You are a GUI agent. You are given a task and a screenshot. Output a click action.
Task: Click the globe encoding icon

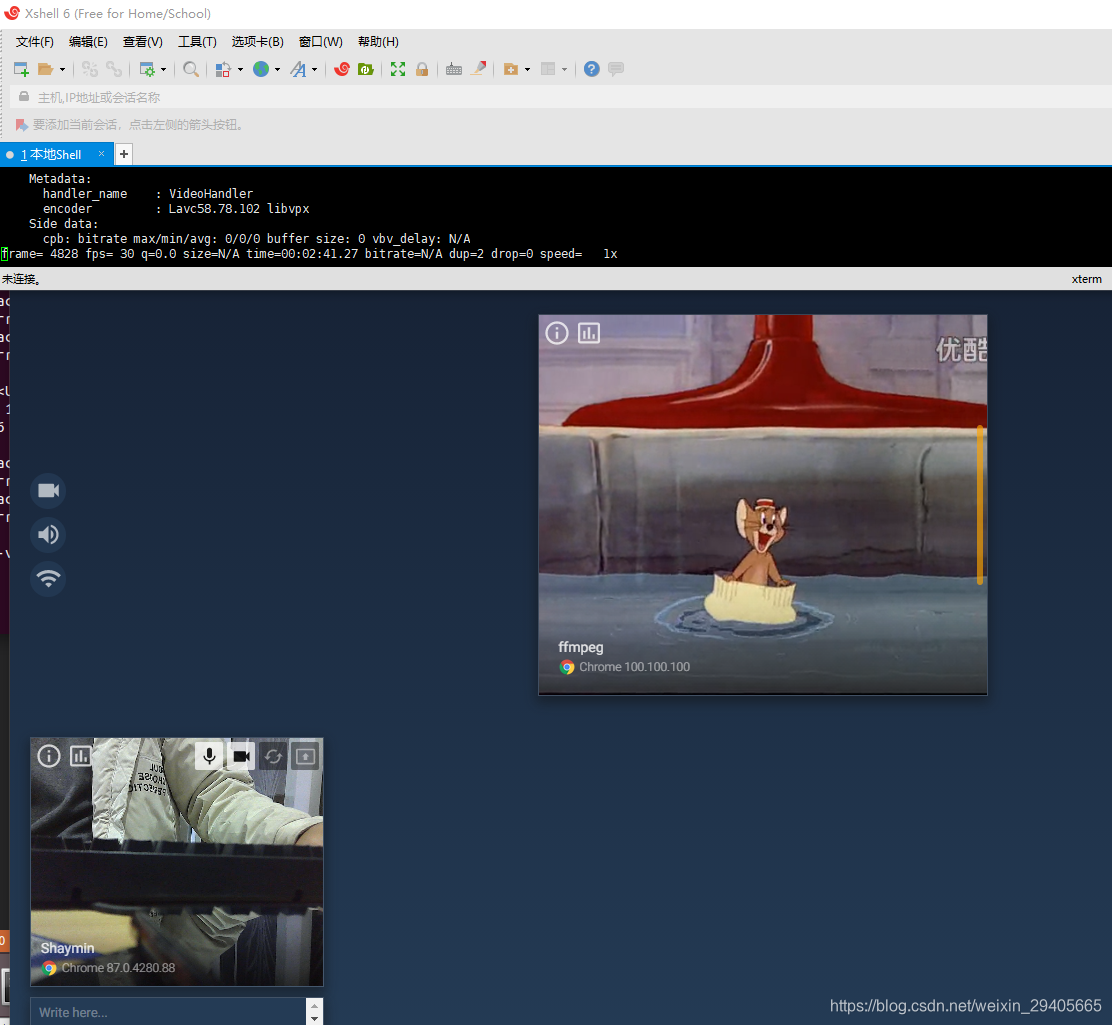coord(261,69)
